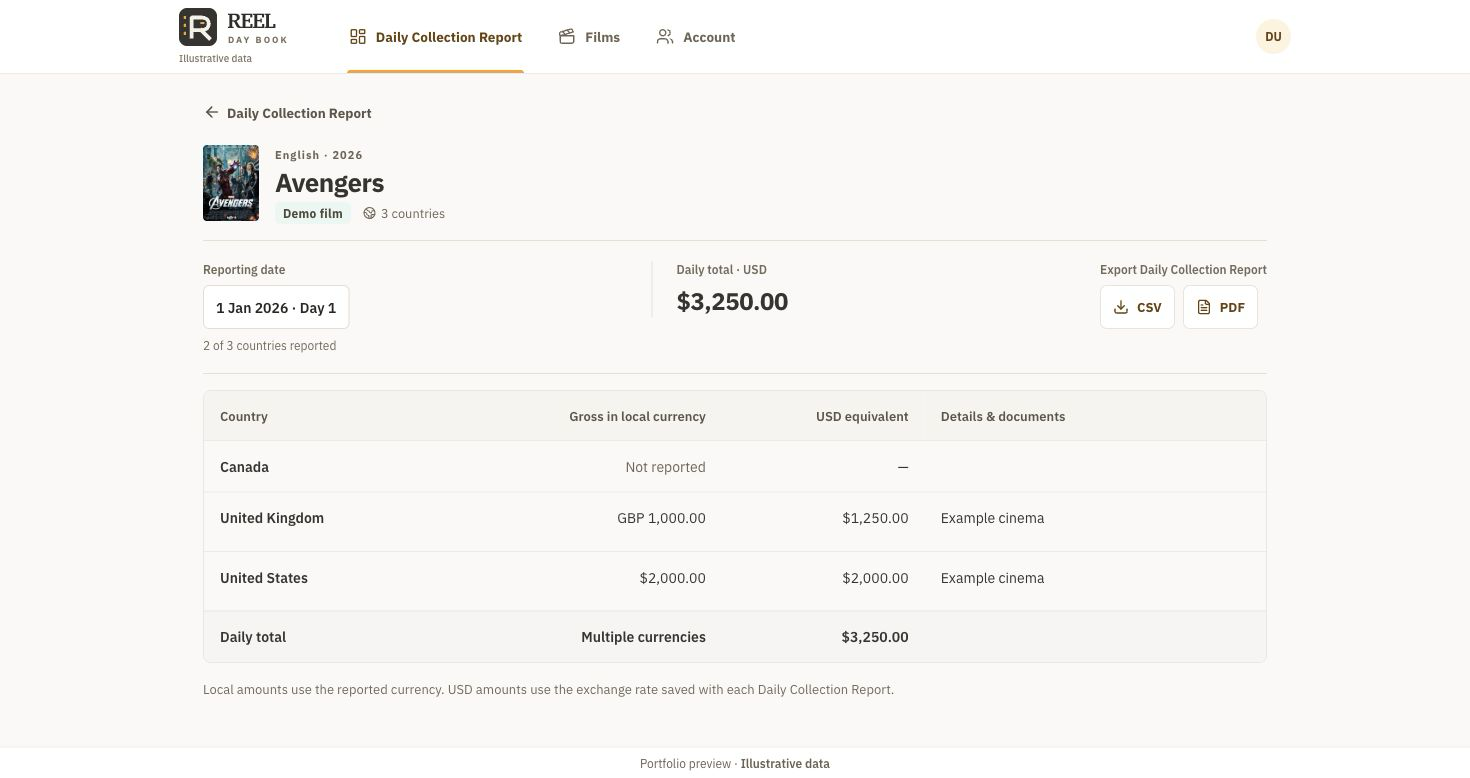1470x778 pixels.
Task: Click the PDF document icon
Action: click(x=1204, y=307)
